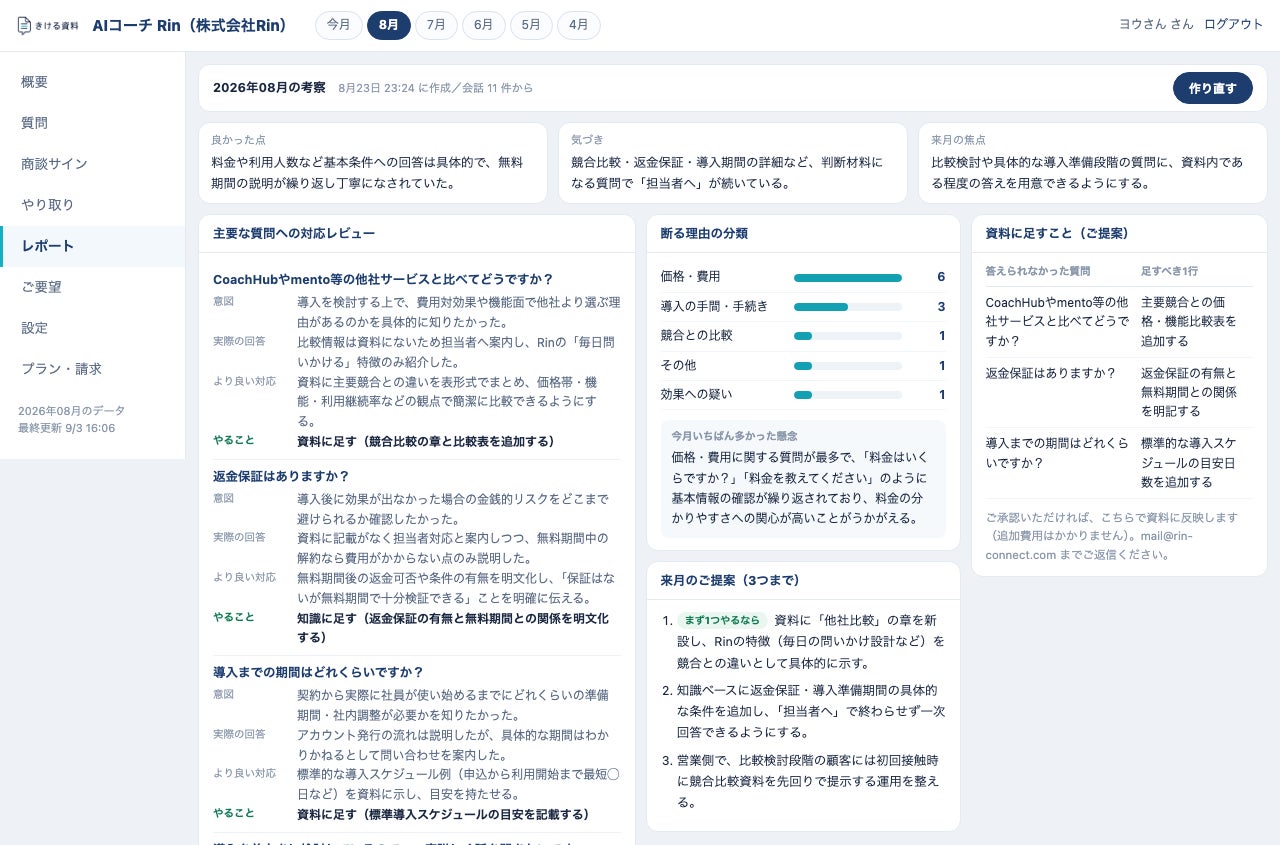Select the 6月 month tab

[x=483, y=25]
